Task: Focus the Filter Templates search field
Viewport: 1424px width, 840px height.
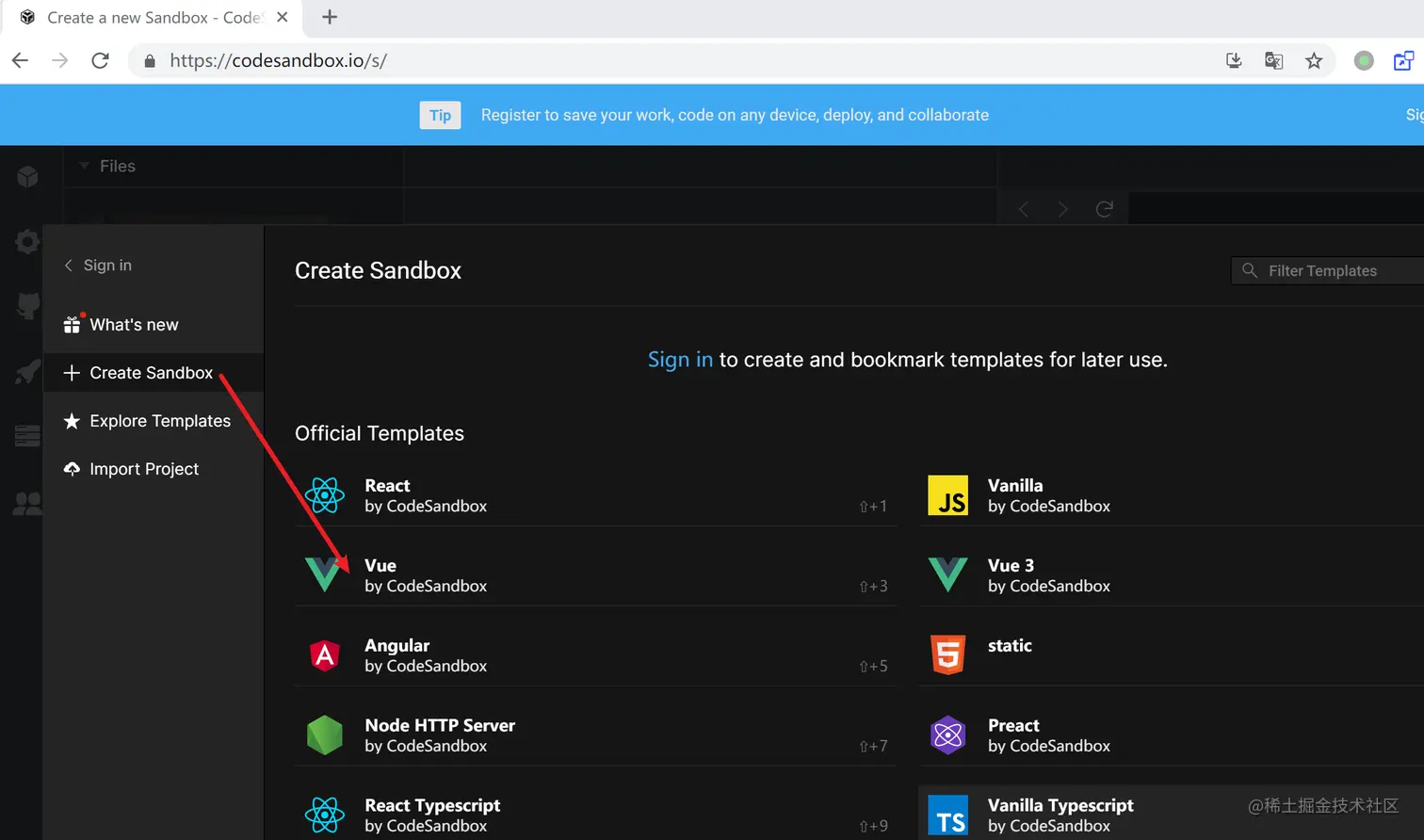Action: click(1328, 270)
